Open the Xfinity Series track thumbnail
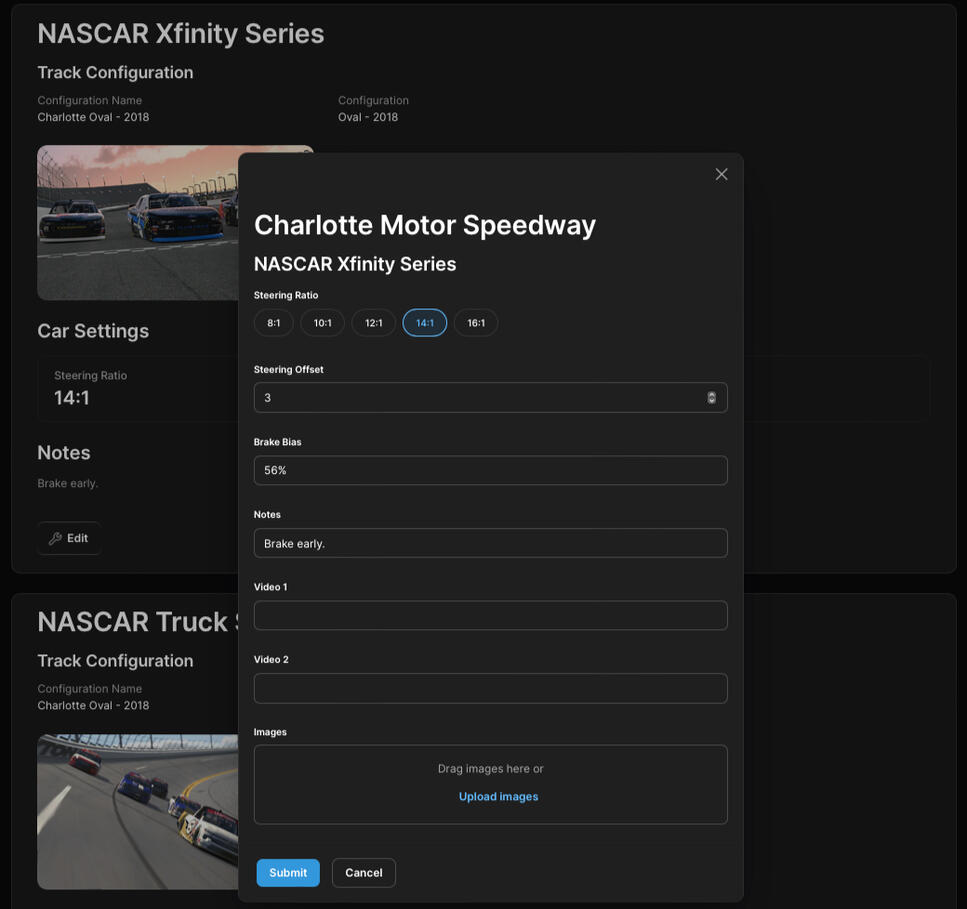Image resolution: width=967 pixels, height=909 pixels. (138, 223)
